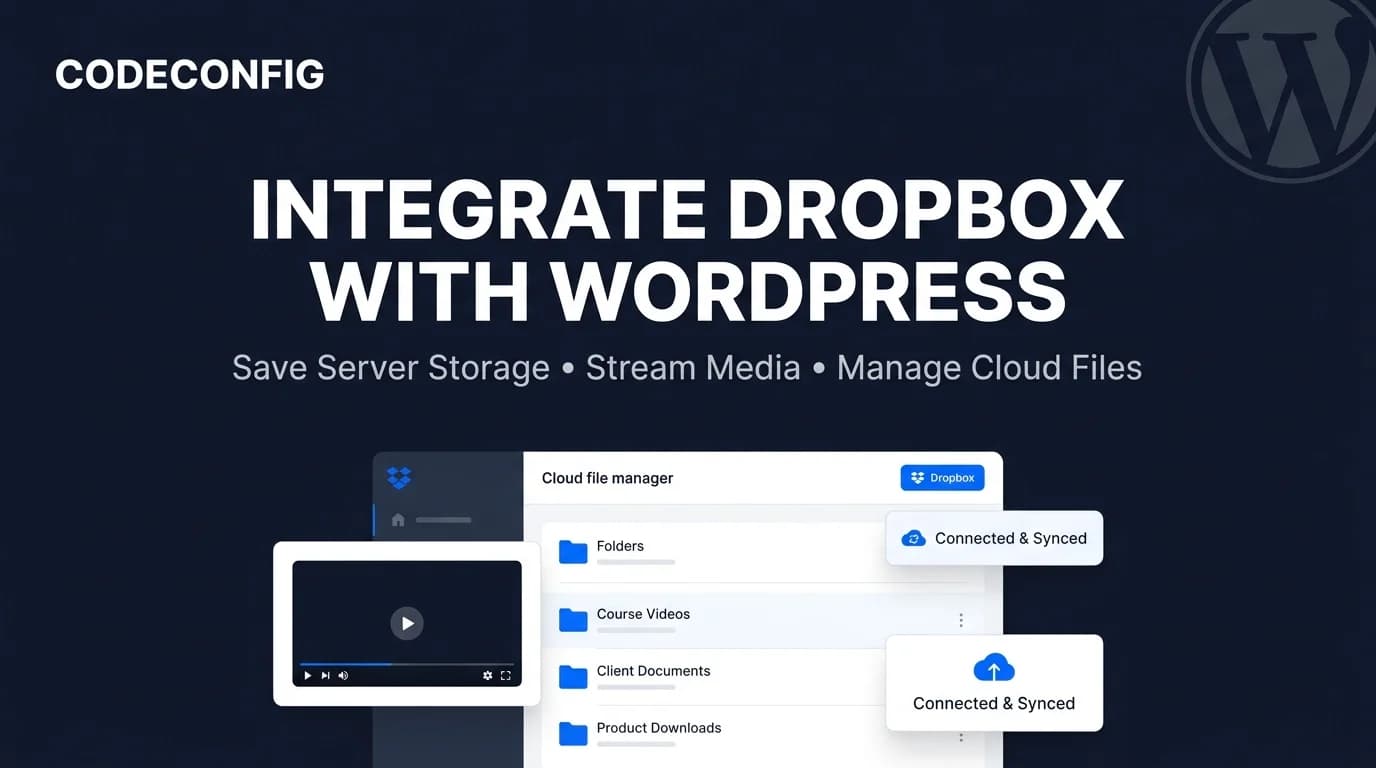Click the "Cloud file manager" title
The width and height of the screenshot is (1376, 768).
point(608,478)
